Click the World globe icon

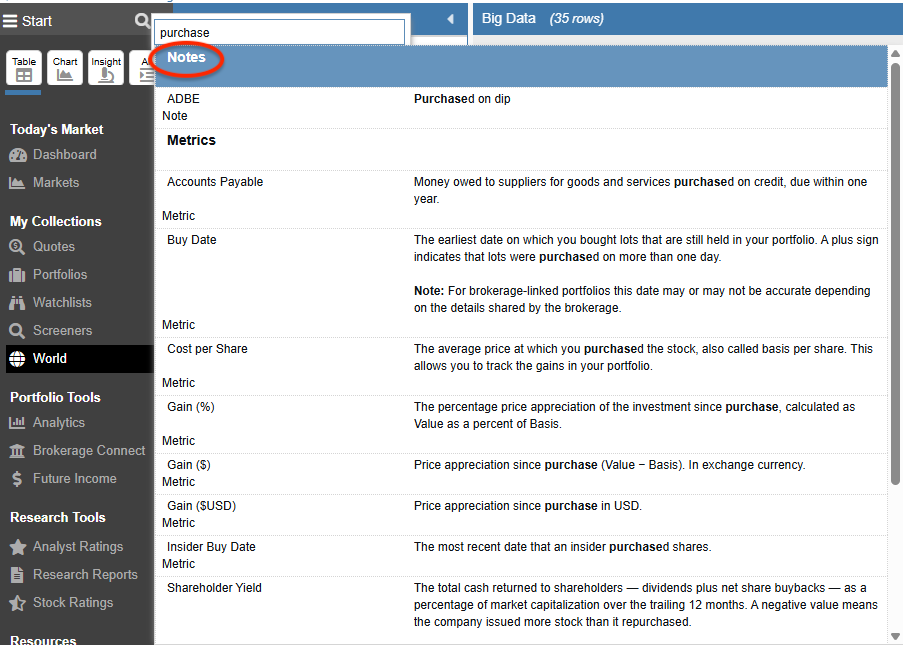tap(17, 359)
